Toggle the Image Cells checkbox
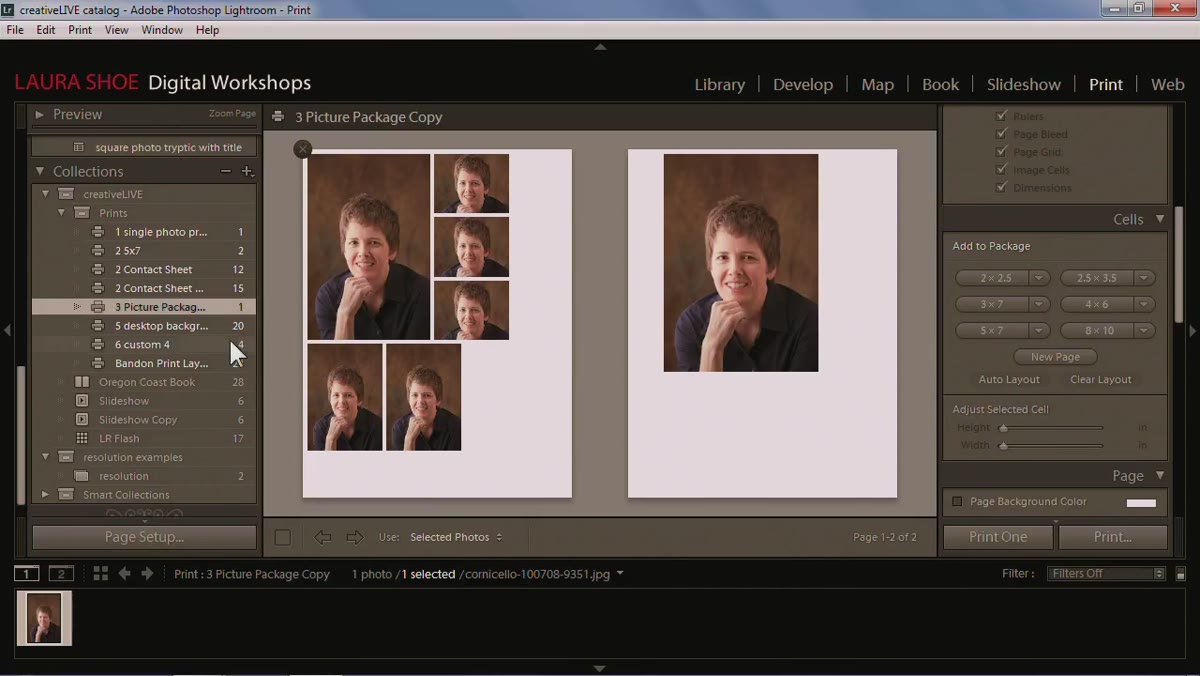This screenshot has height=676, width=1200. (1001, 170)
